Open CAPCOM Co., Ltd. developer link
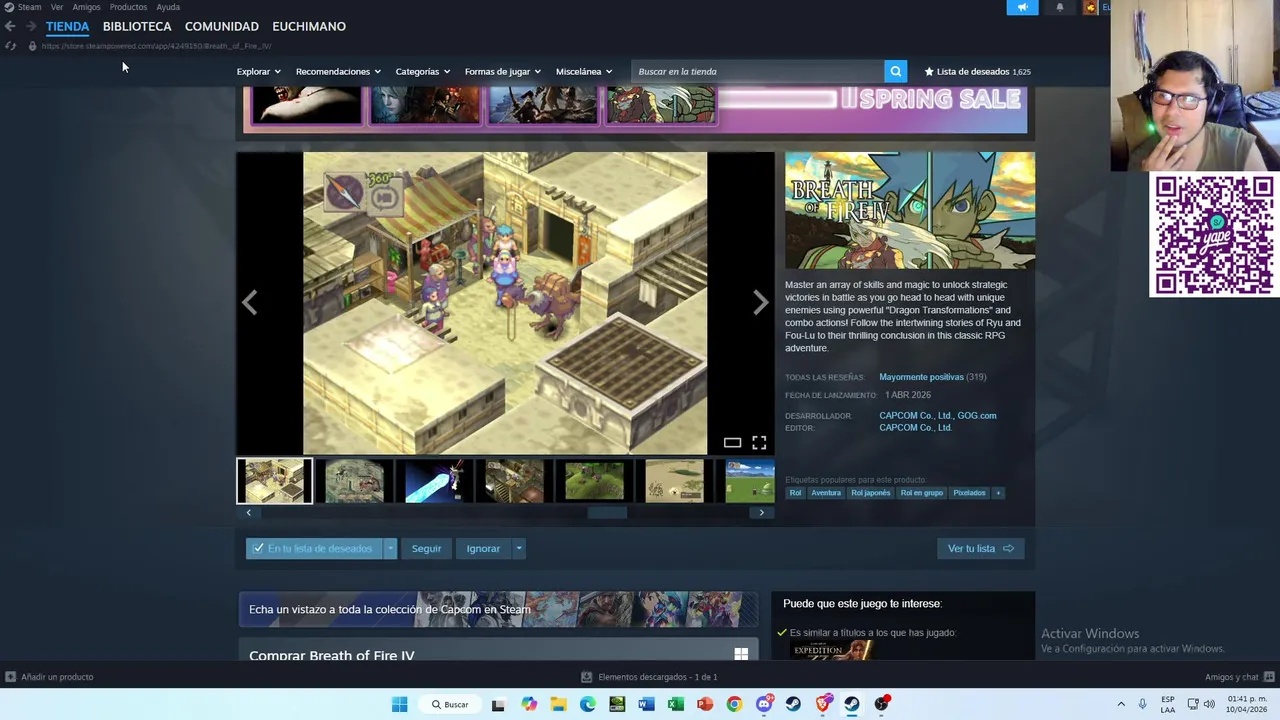This screenshot has width=1280, height=720. [915, 416]
